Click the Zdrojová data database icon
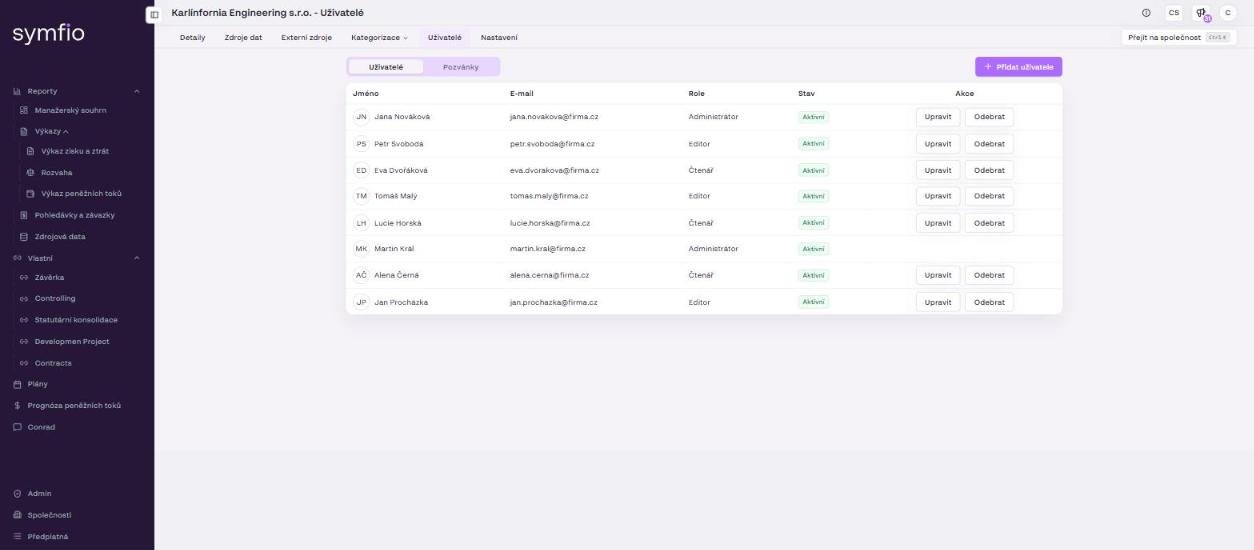 23,236
